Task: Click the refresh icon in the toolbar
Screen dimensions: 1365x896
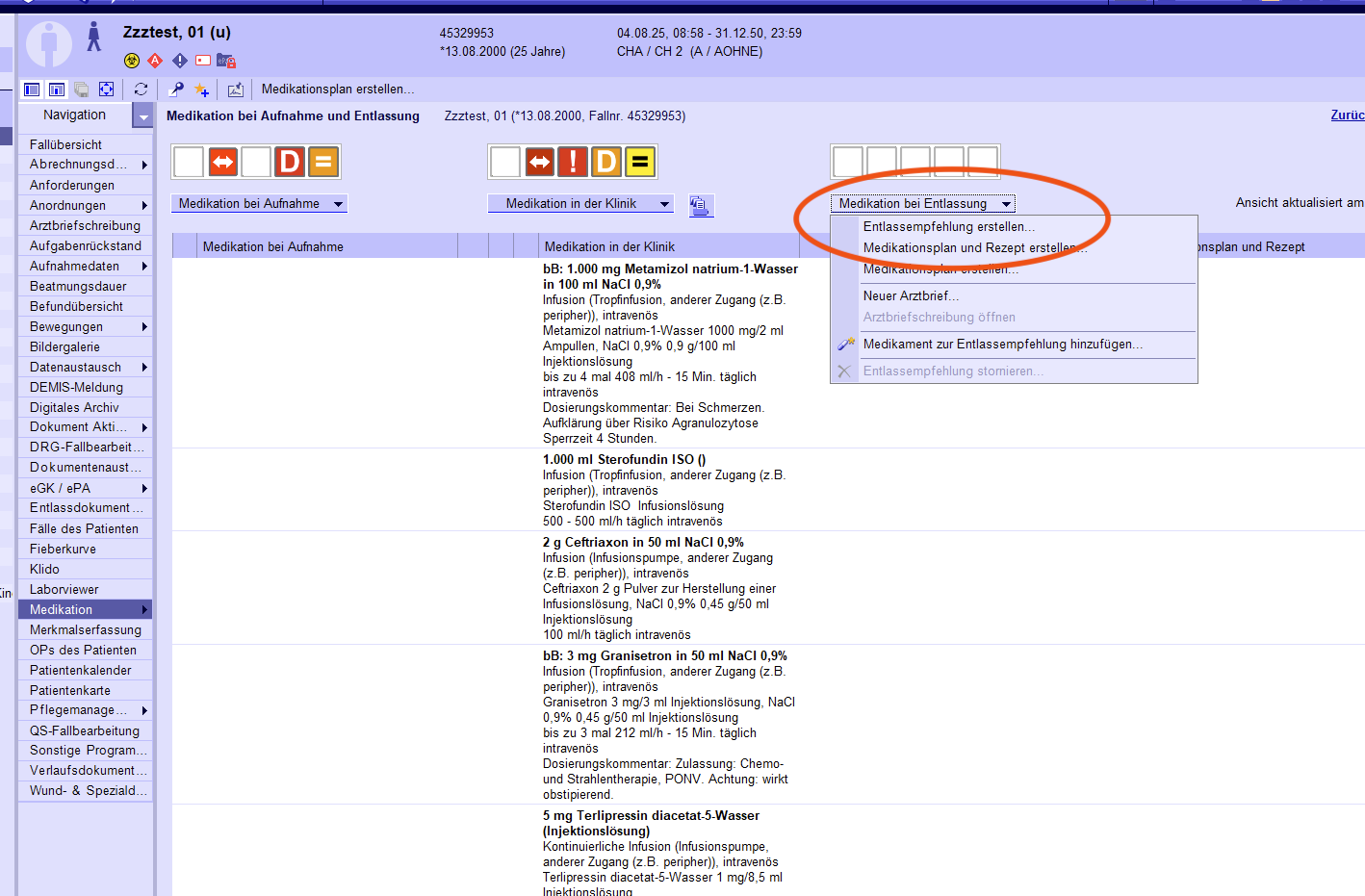Action: [141, 90]
